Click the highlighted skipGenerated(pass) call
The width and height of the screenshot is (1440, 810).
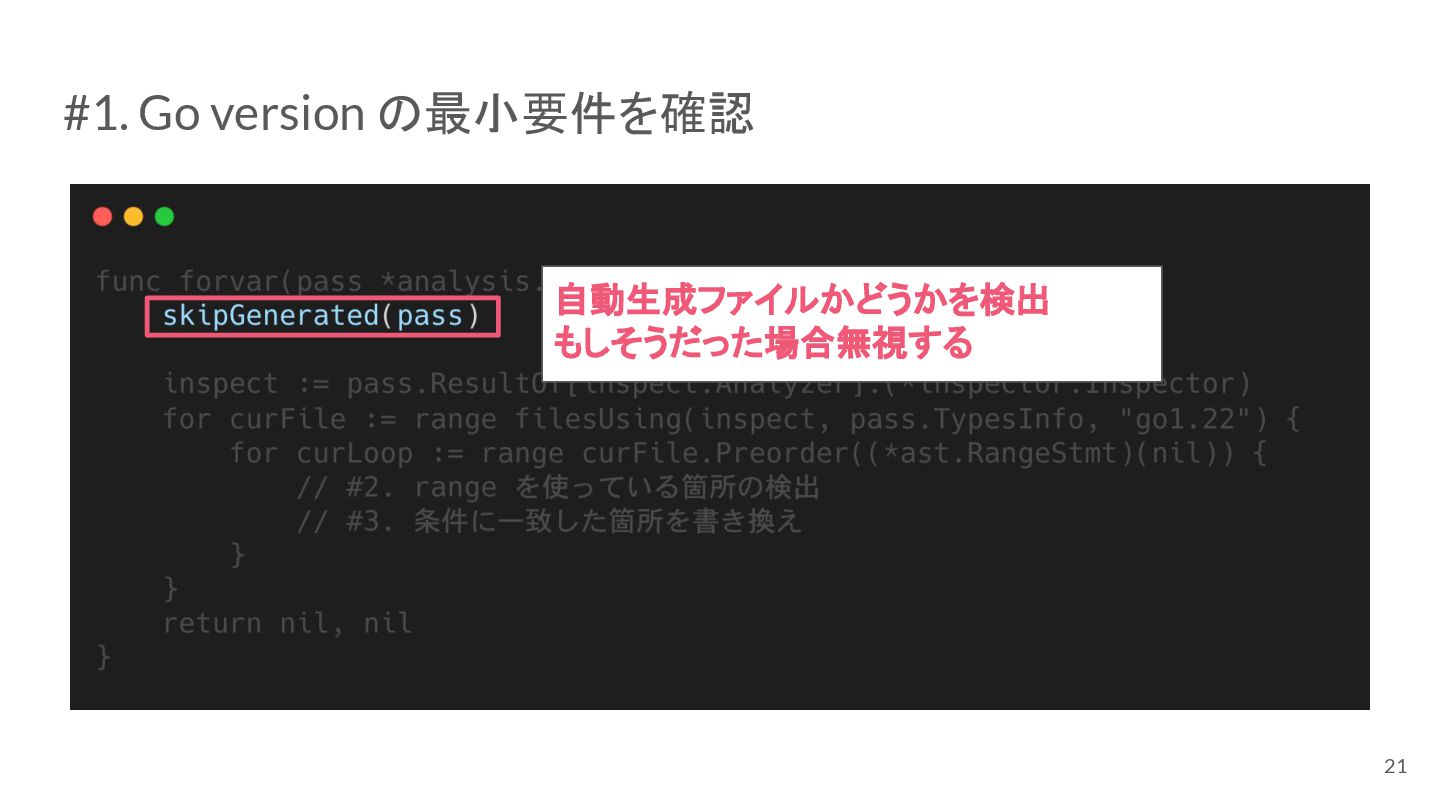click(x=322, y=317)
